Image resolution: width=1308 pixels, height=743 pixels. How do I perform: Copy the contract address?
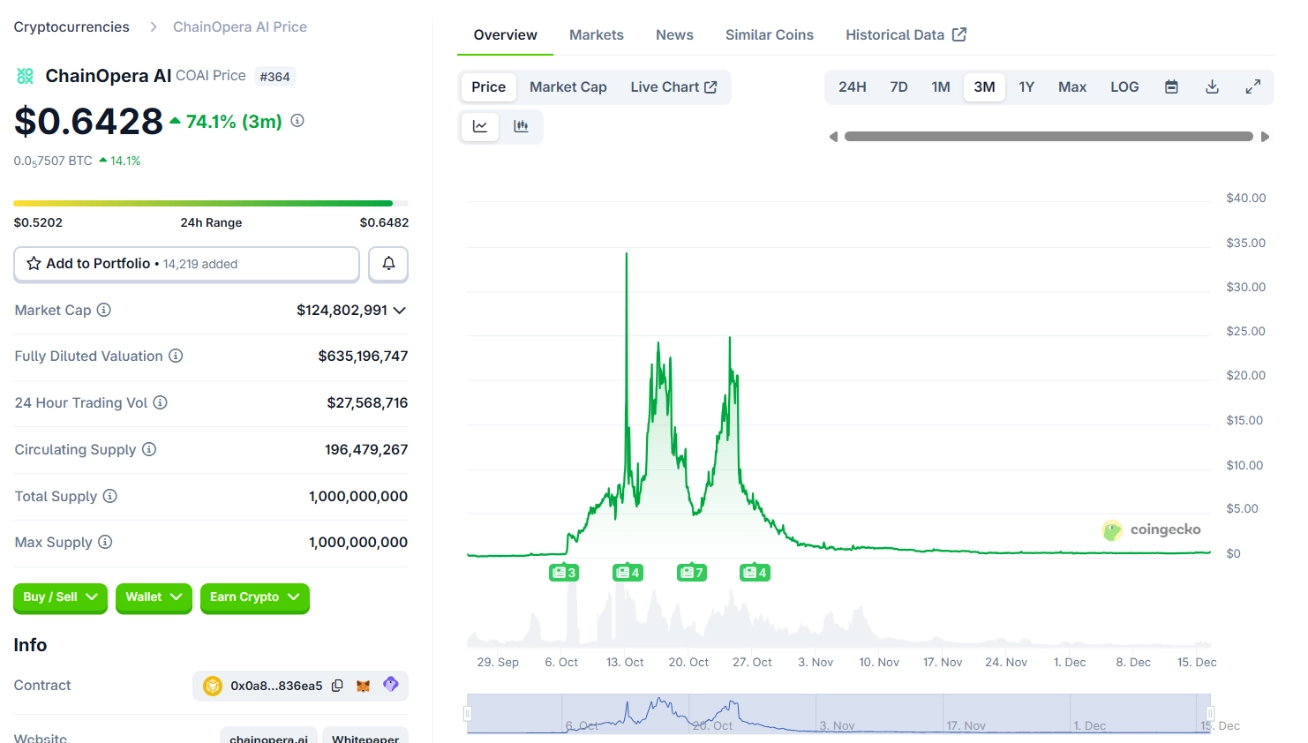click(337, 685)
